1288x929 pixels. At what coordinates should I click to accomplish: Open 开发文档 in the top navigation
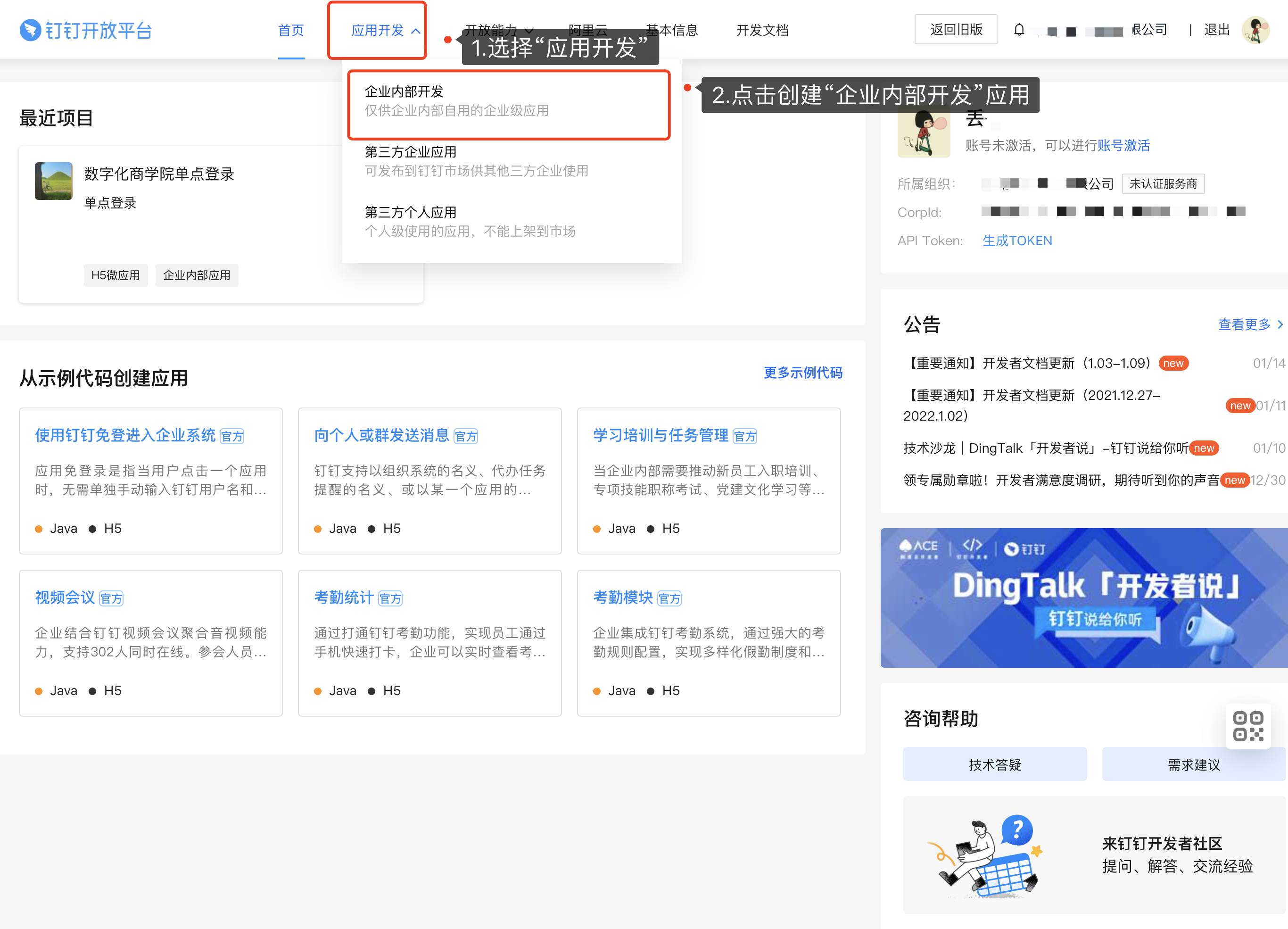click(x=762, y=30)
